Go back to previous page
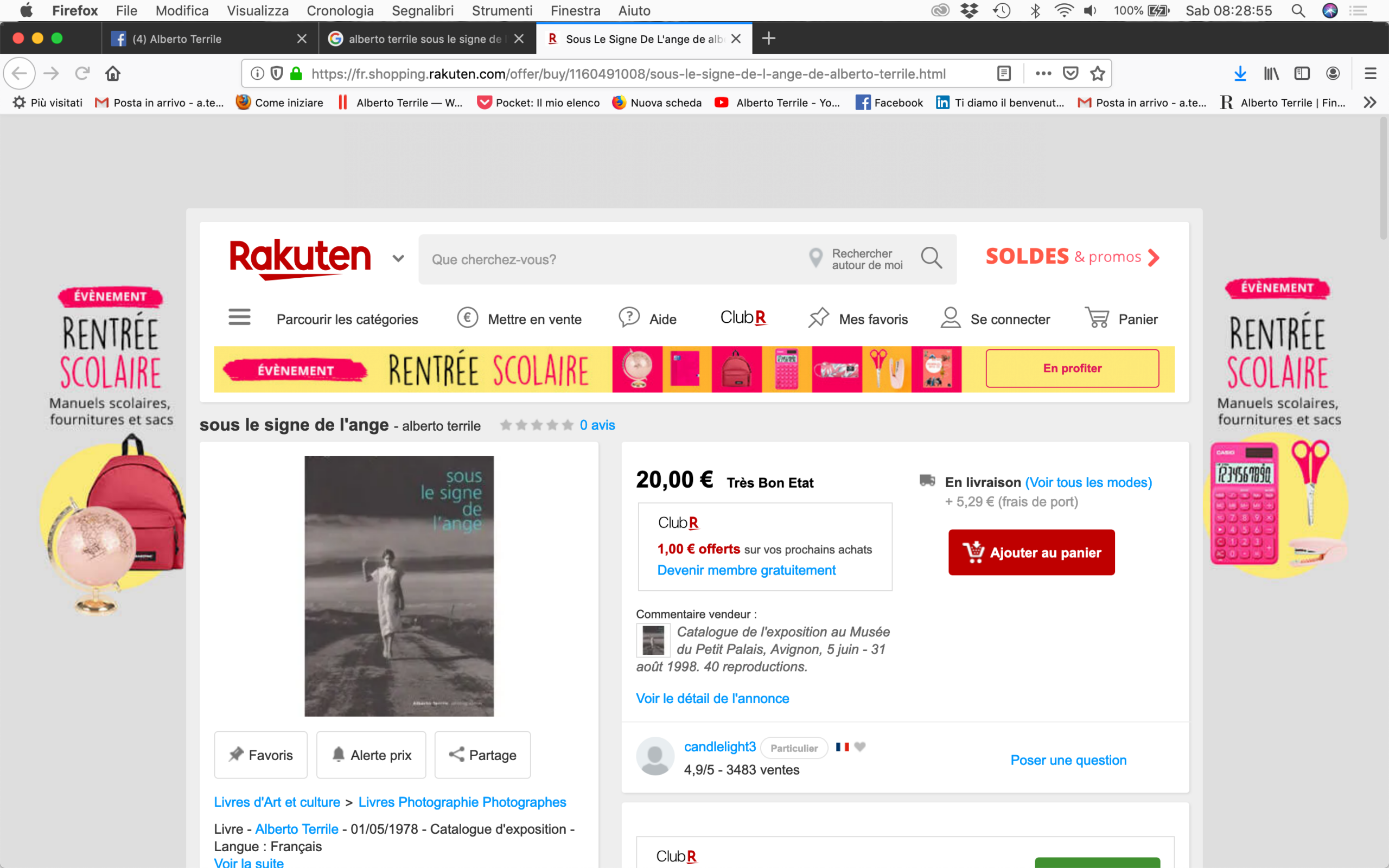The width and height of the screenshot is (1389, 868). [20, 73]
